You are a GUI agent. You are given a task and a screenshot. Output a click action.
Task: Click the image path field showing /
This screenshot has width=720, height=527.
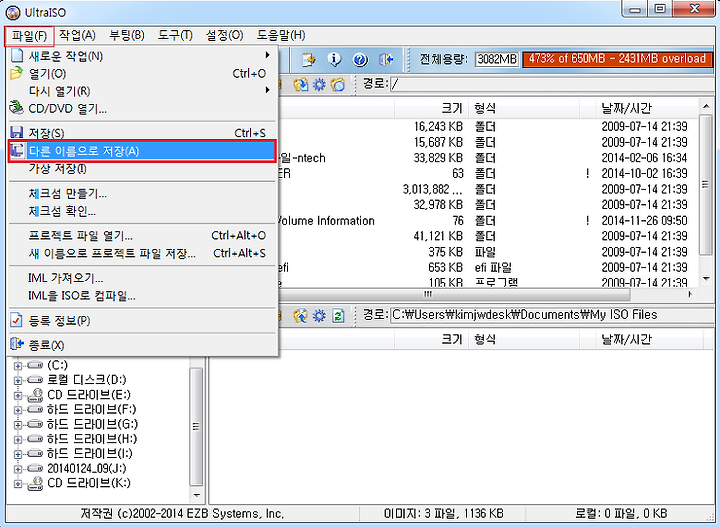click(x=551, y=84)
